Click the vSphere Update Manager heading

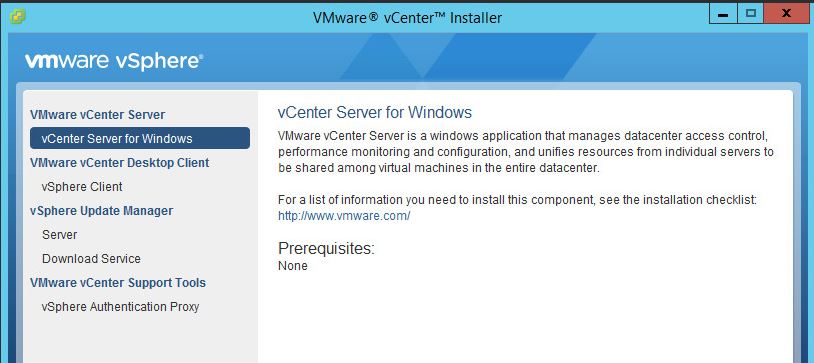(x=102, y=211)
